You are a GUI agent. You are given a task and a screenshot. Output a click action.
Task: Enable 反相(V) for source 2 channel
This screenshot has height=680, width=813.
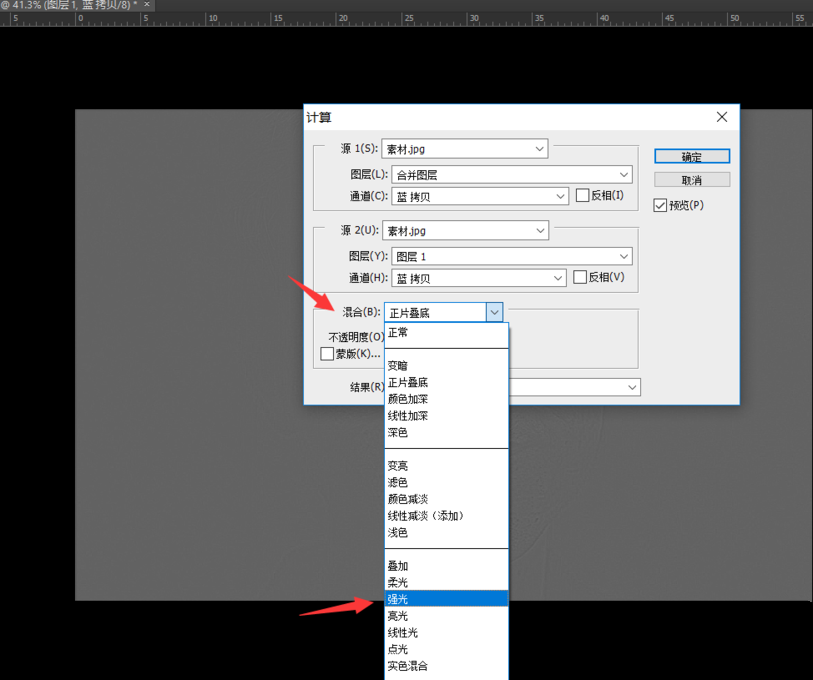(x=579, y=278)
